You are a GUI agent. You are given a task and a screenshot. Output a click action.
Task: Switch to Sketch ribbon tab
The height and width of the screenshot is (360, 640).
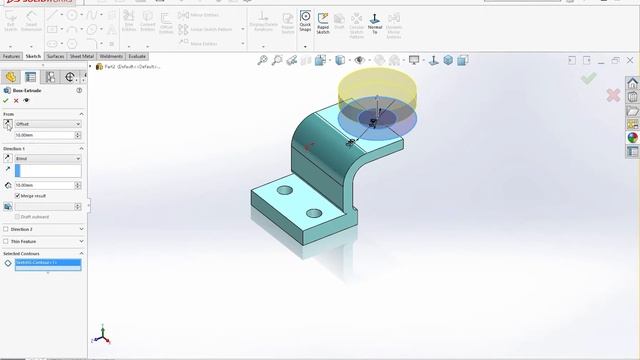coord(33,56)
